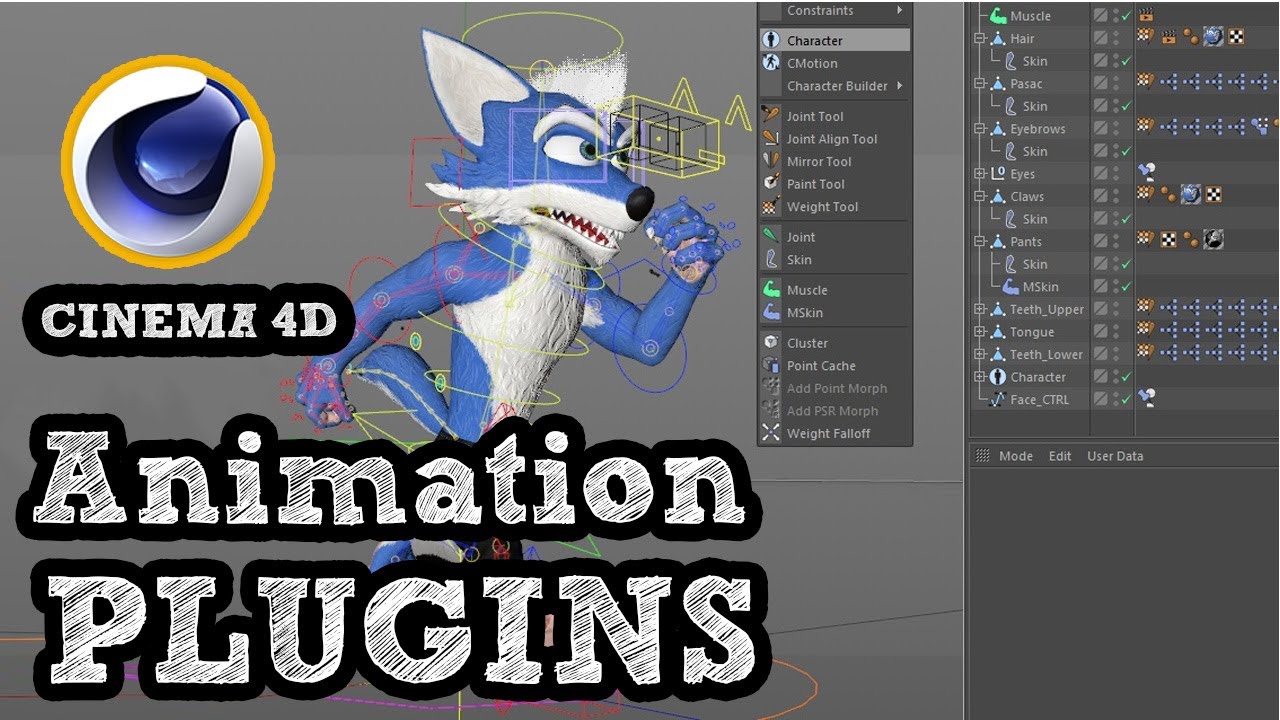Select the Paint Tool icon
Screen dimensions: 1280x720
(x=771, y=184)
